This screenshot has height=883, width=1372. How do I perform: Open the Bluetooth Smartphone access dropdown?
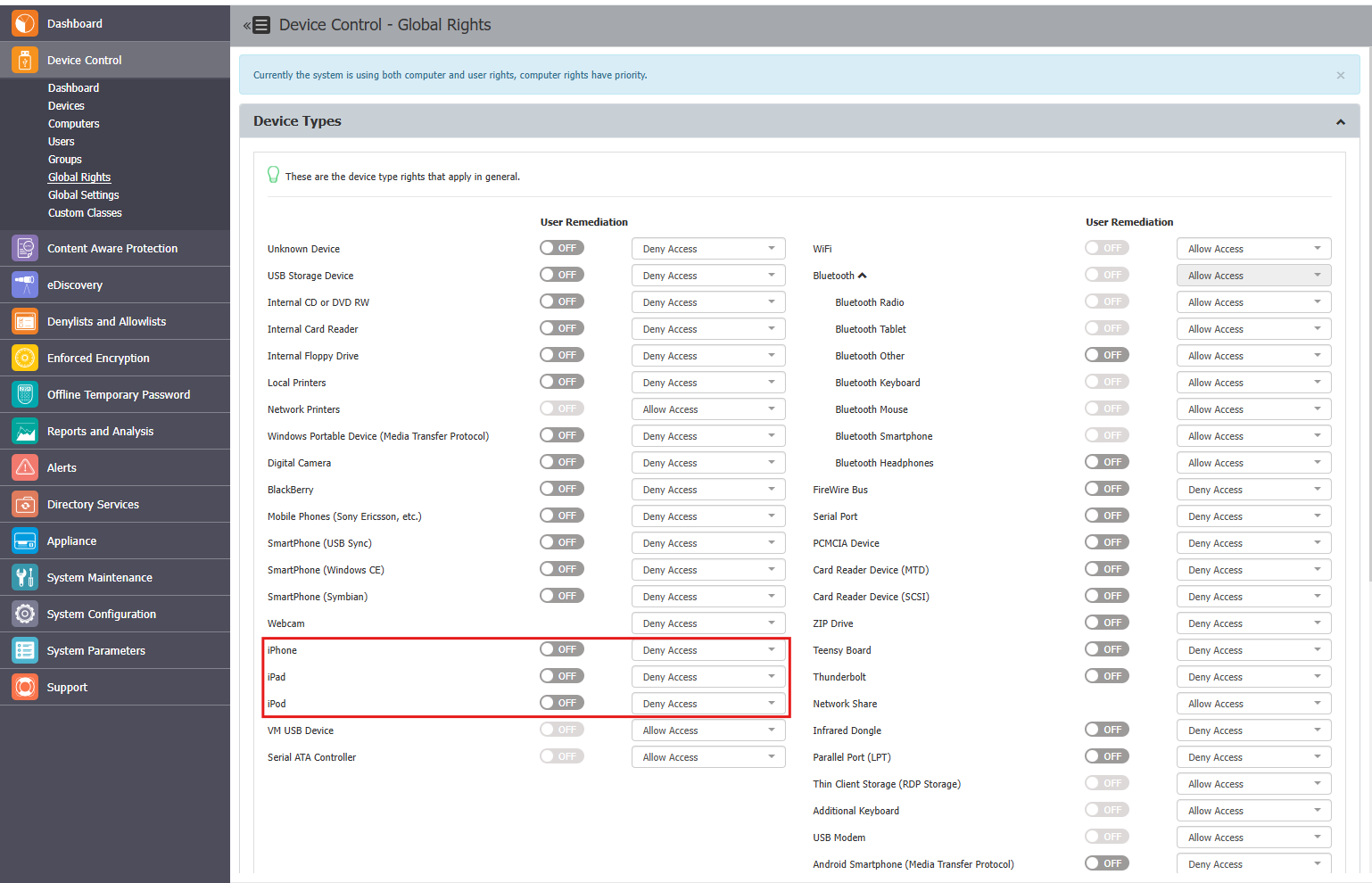(x=1253, y=436)
